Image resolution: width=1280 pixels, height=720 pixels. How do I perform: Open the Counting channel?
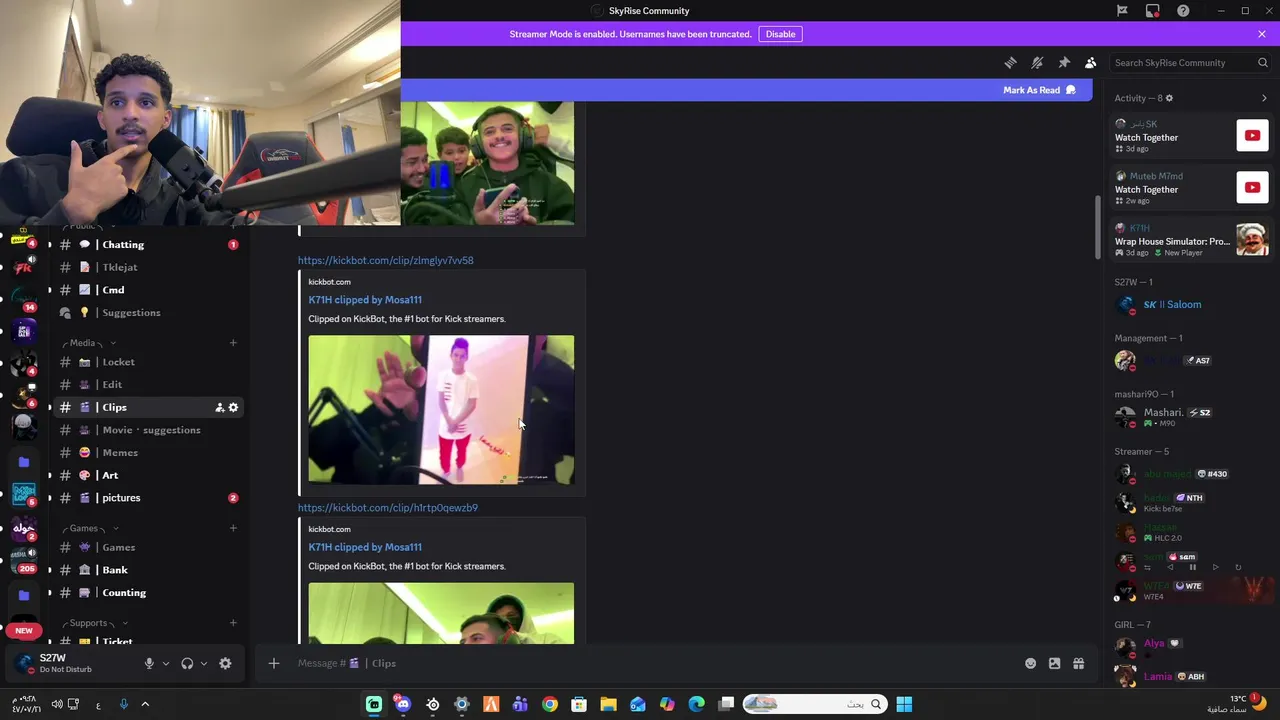coord(148,592)
